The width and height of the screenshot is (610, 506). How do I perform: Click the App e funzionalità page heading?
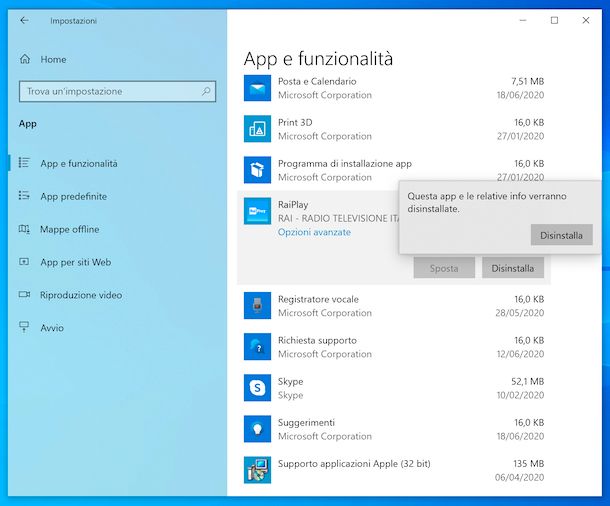(x=318, y=59)
